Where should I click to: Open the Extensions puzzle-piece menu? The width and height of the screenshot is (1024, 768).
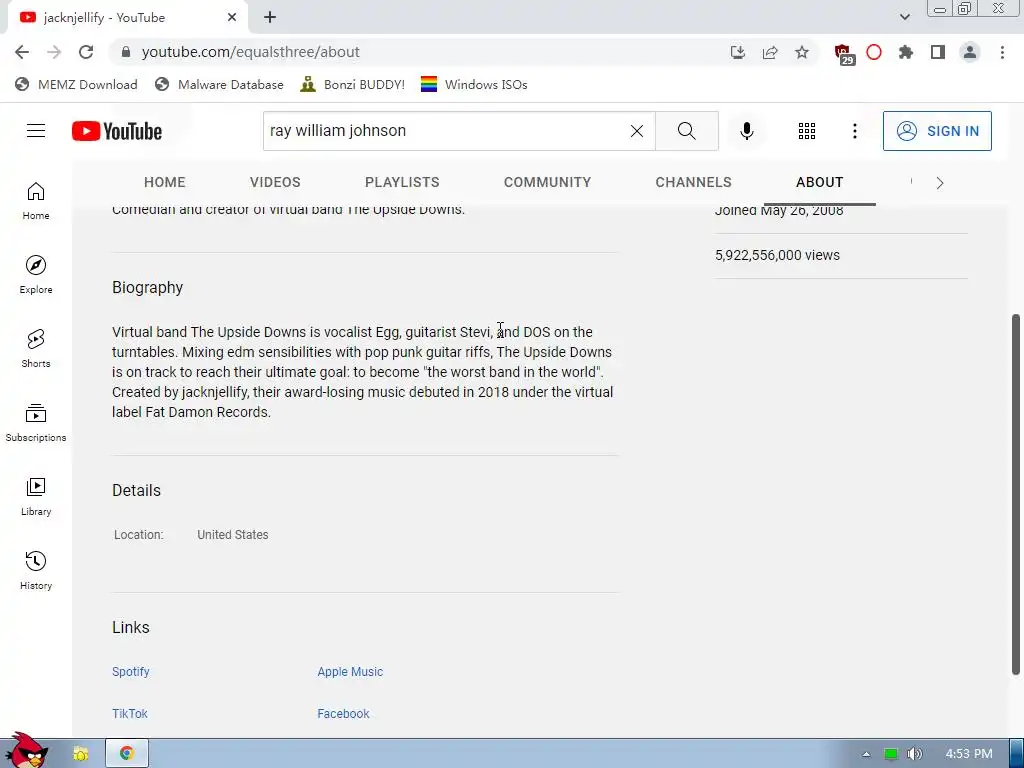point(906,52)
